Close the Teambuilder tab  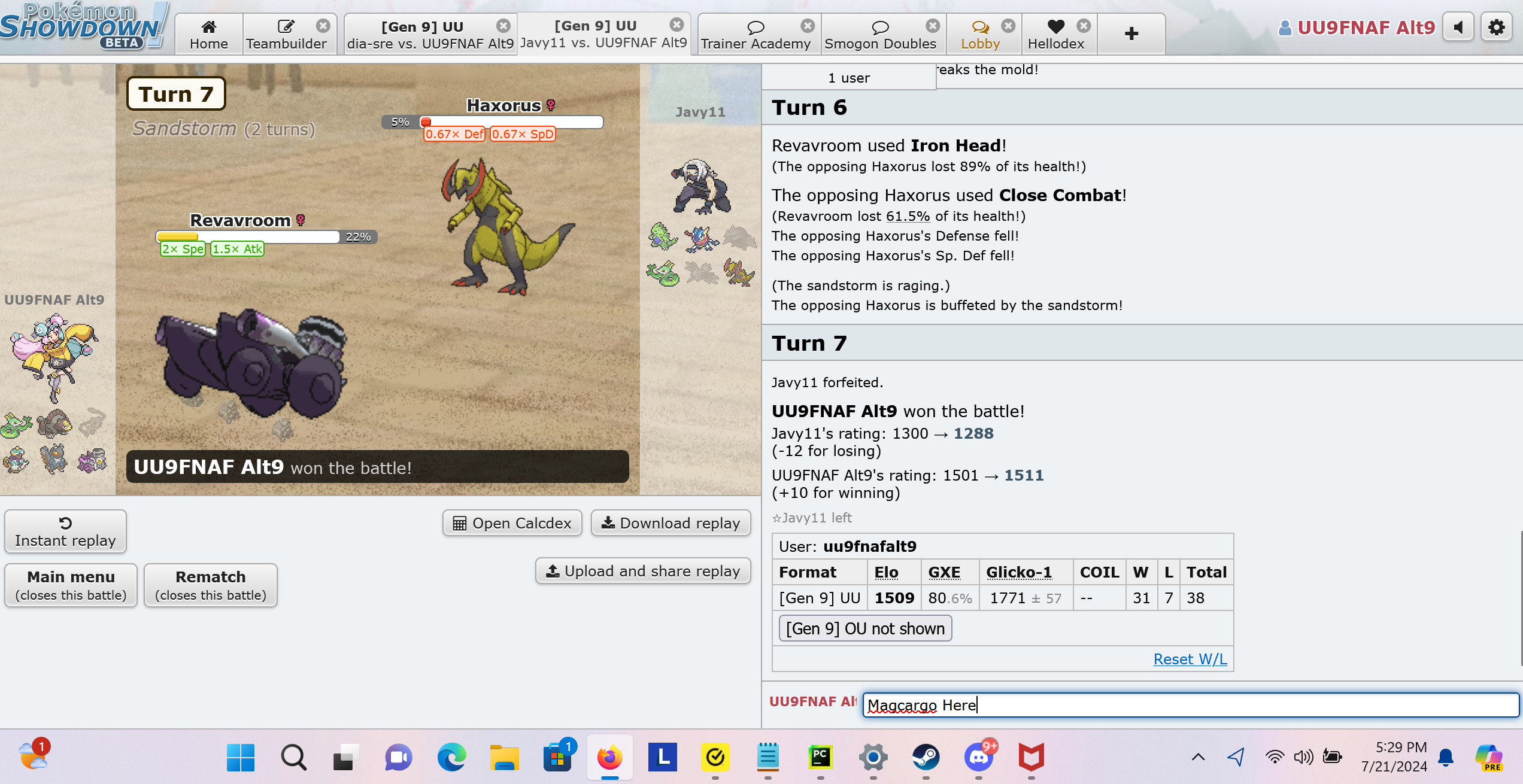(323, 26)
